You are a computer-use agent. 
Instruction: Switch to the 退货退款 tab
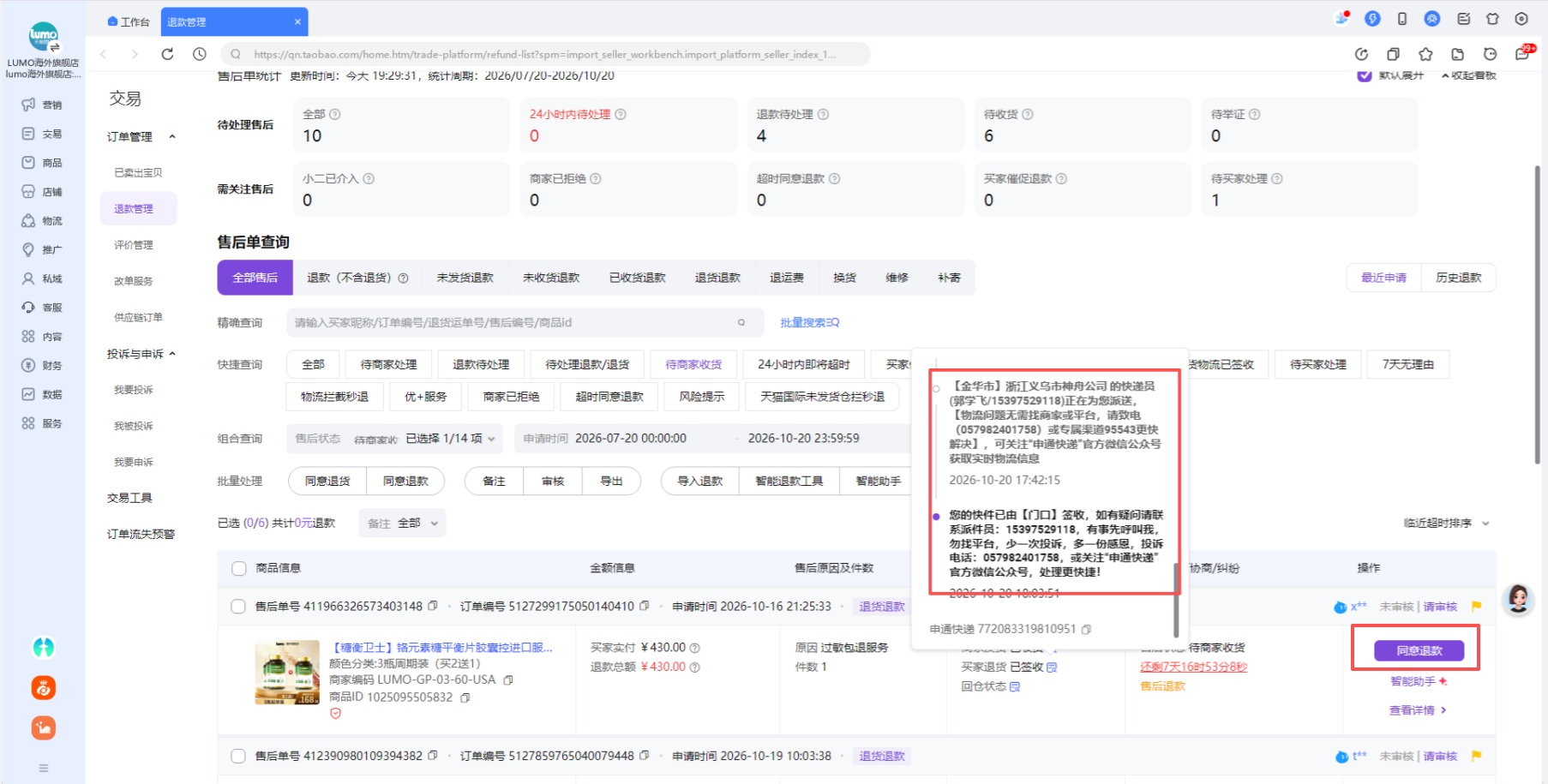717,278
